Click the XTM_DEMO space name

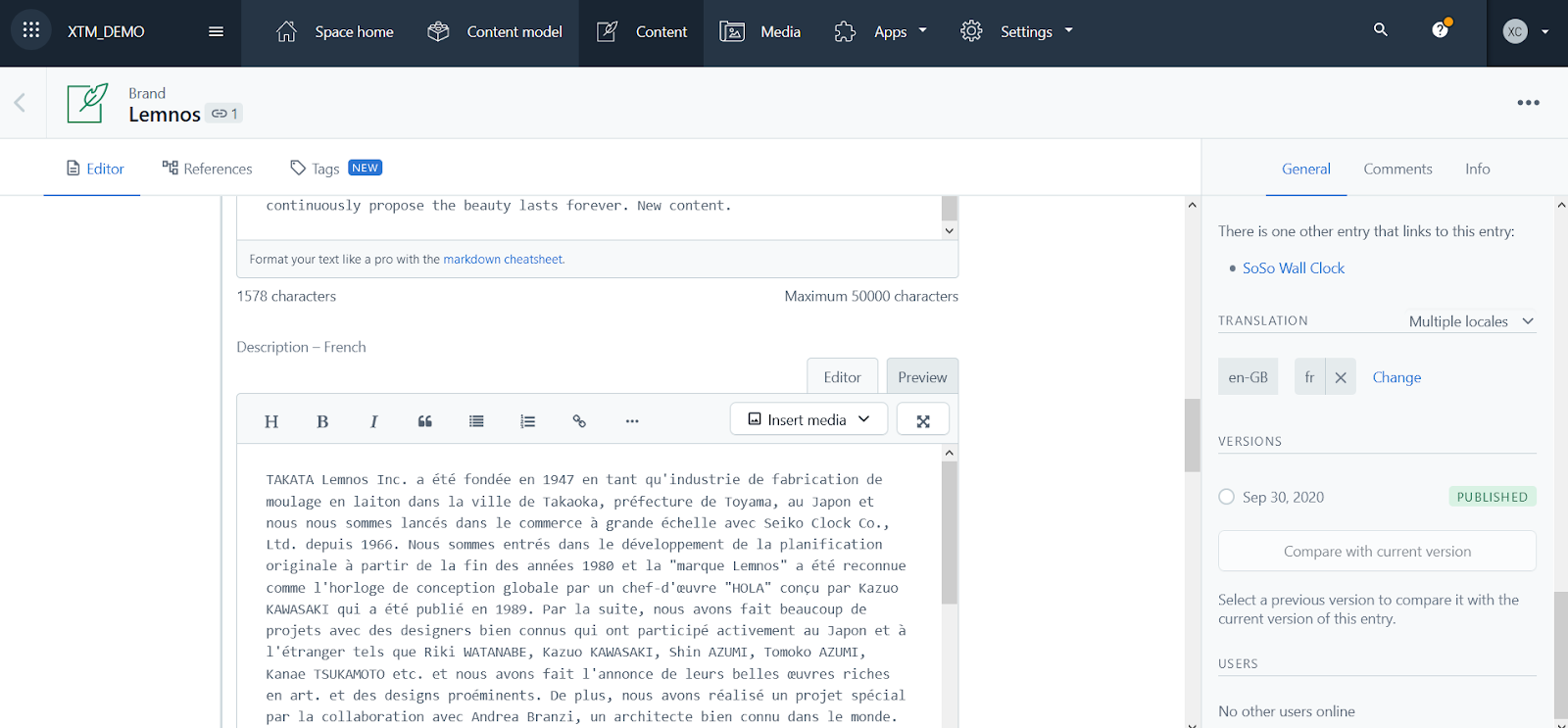tap(106, 31)
